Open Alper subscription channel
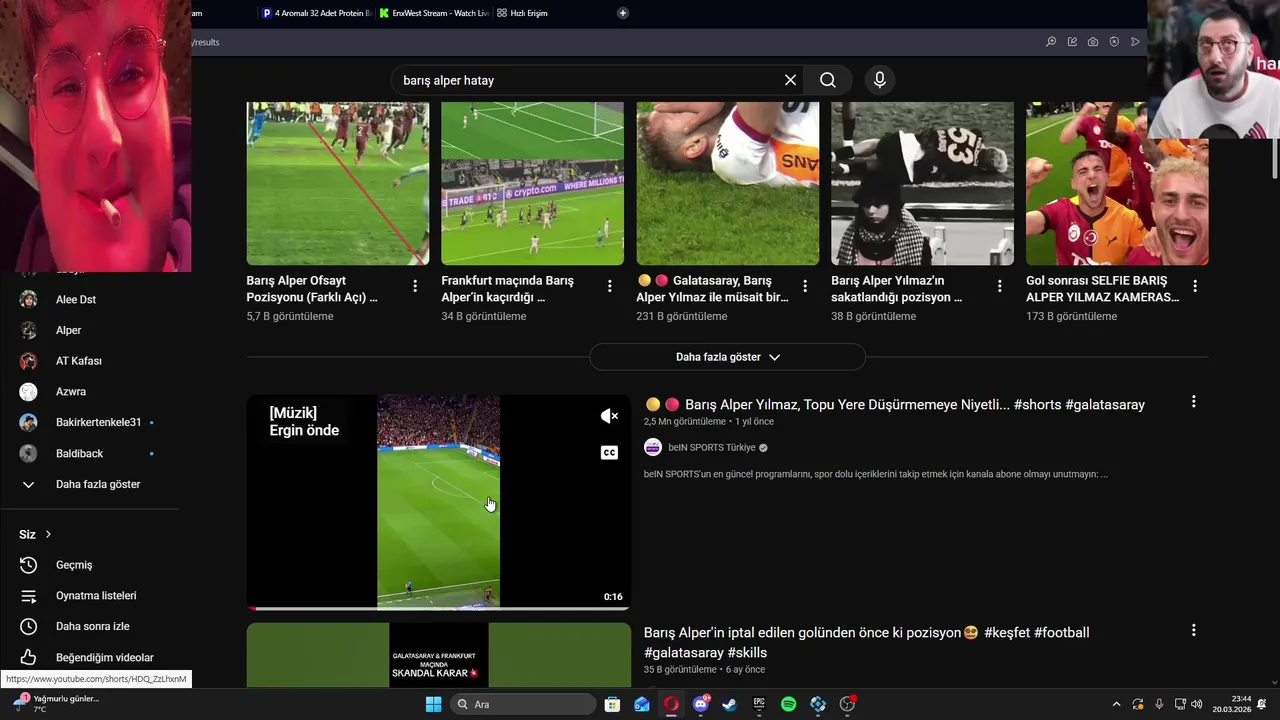 pyautogui.click(x=68, y=330)
